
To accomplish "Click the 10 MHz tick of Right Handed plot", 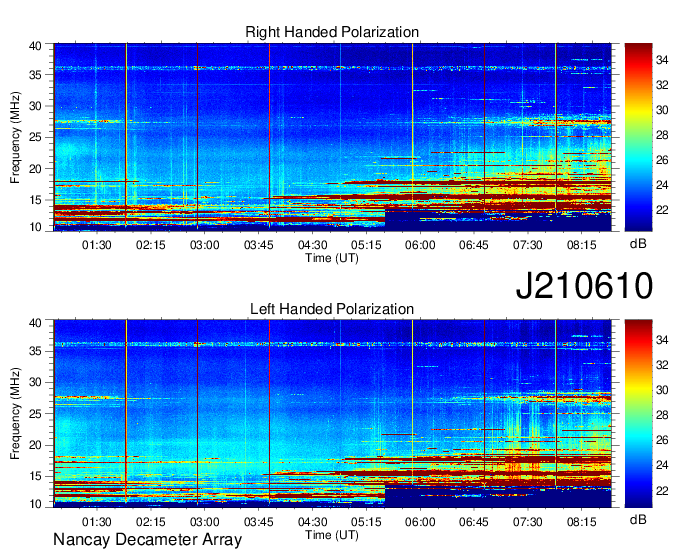I will click(36, 227).
